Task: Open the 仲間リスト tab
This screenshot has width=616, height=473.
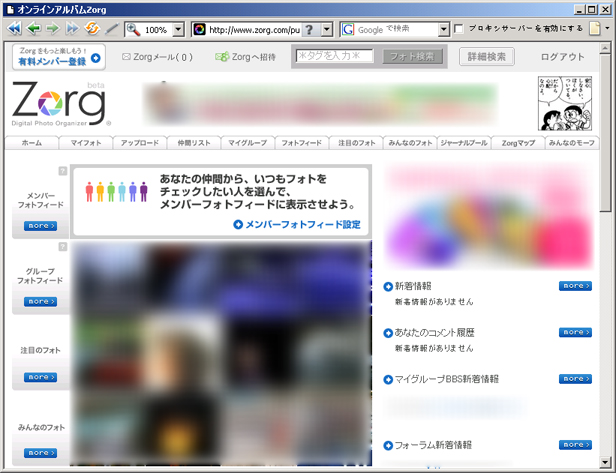Action: pos(194,143)
